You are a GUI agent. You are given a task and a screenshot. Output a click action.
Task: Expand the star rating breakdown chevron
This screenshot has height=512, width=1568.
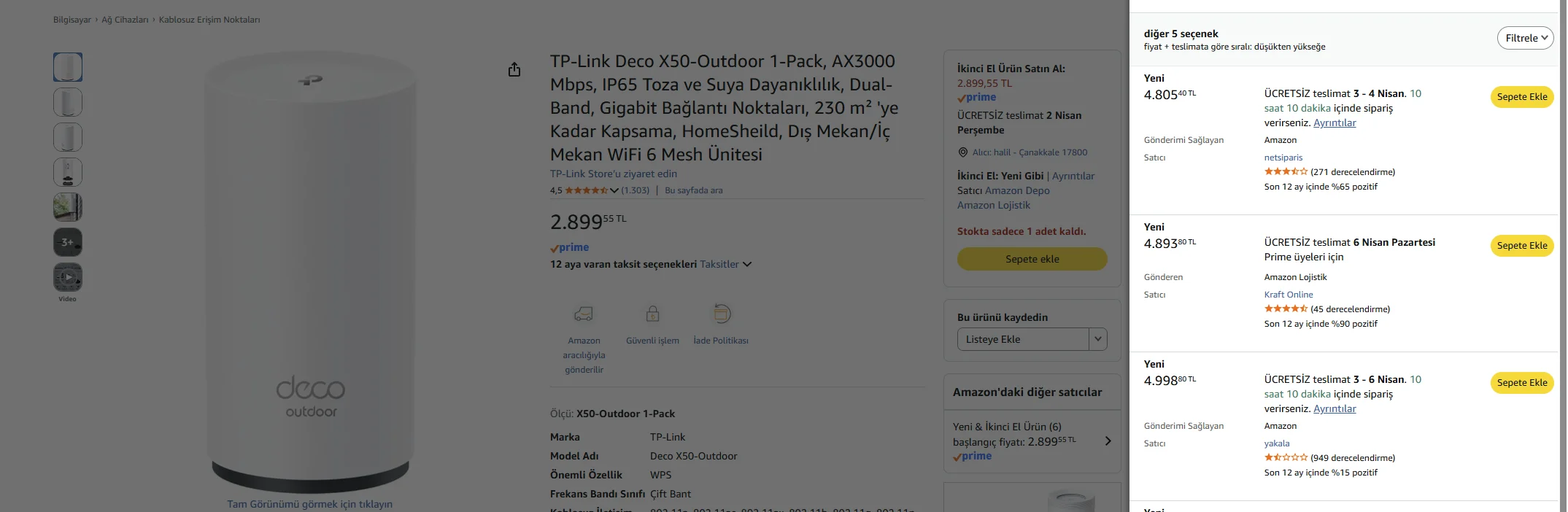tap(614, 190)
